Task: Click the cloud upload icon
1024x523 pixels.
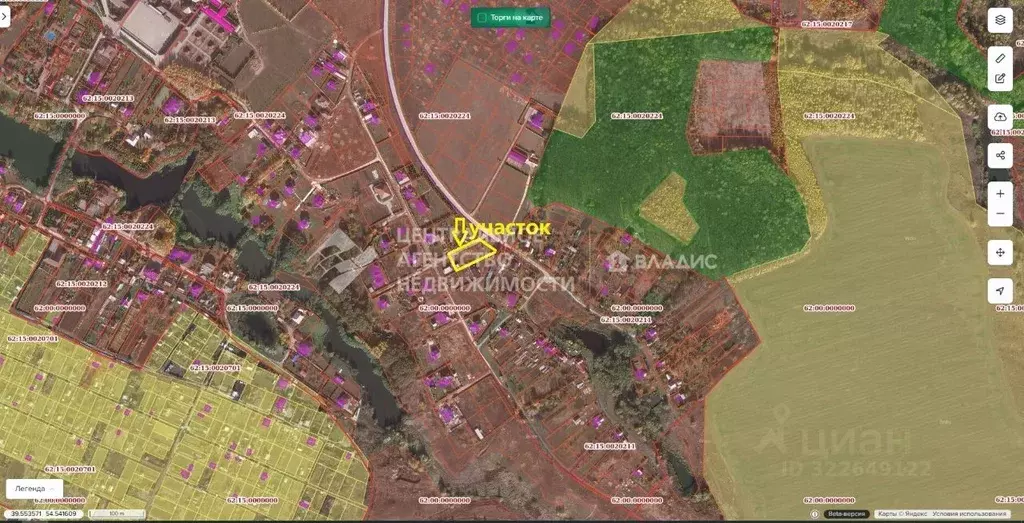Action: [1000, 118]
